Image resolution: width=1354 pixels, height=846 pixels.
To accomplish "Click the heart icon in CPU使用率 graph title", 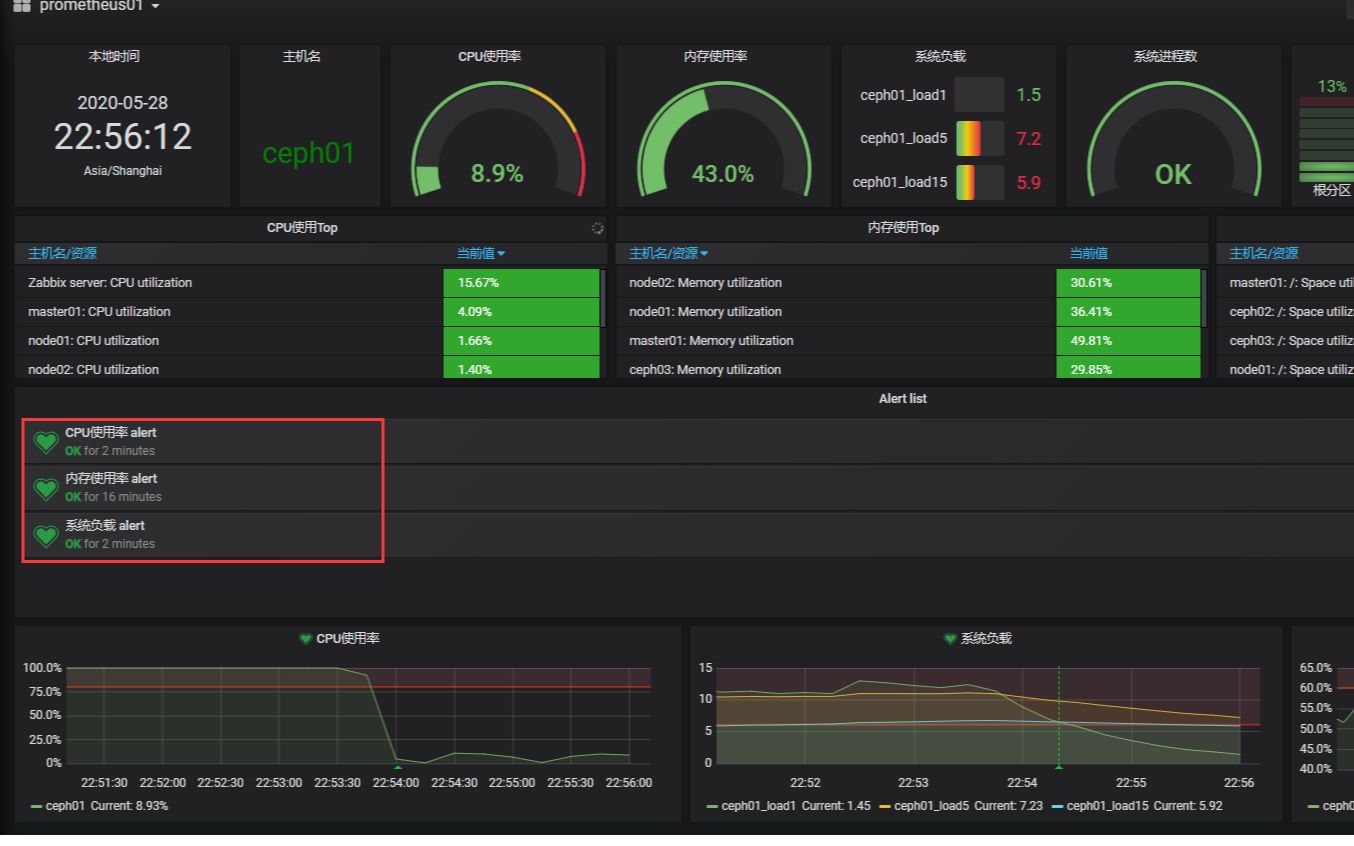I will pos(306,638).
